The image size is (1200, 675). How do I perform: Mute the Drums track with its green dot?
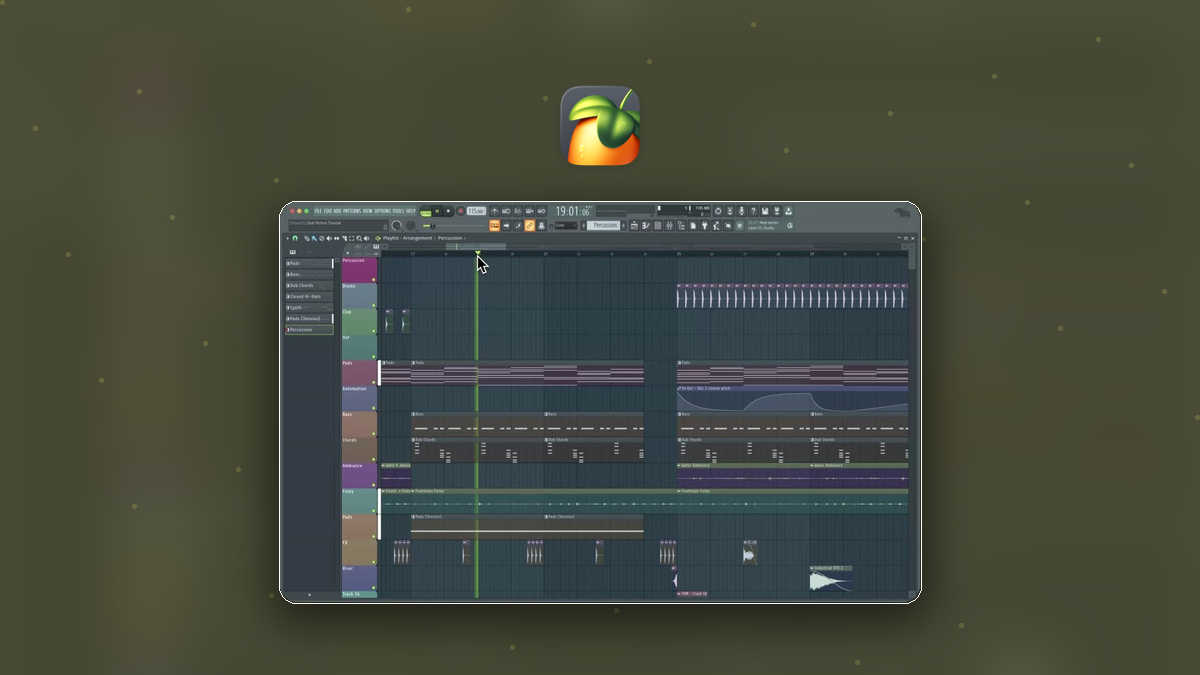click(374, 305)
